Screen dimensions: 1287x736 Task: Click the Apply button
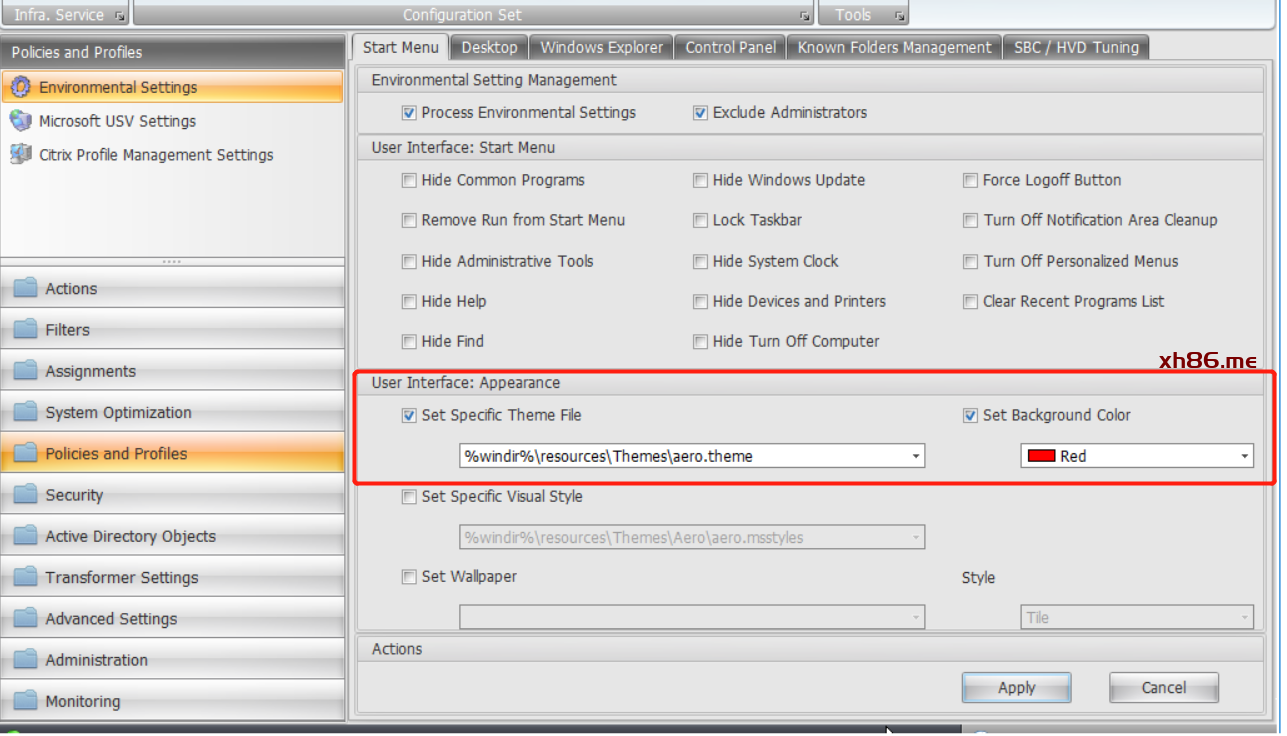(x=1016, y=688)
